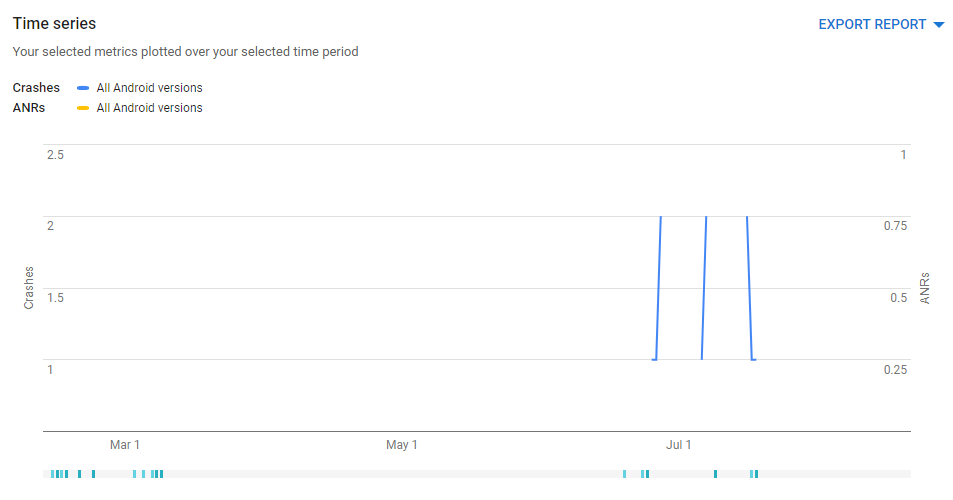Click the last descending blue crash line

pyautogui.click(x=749, y=288)
